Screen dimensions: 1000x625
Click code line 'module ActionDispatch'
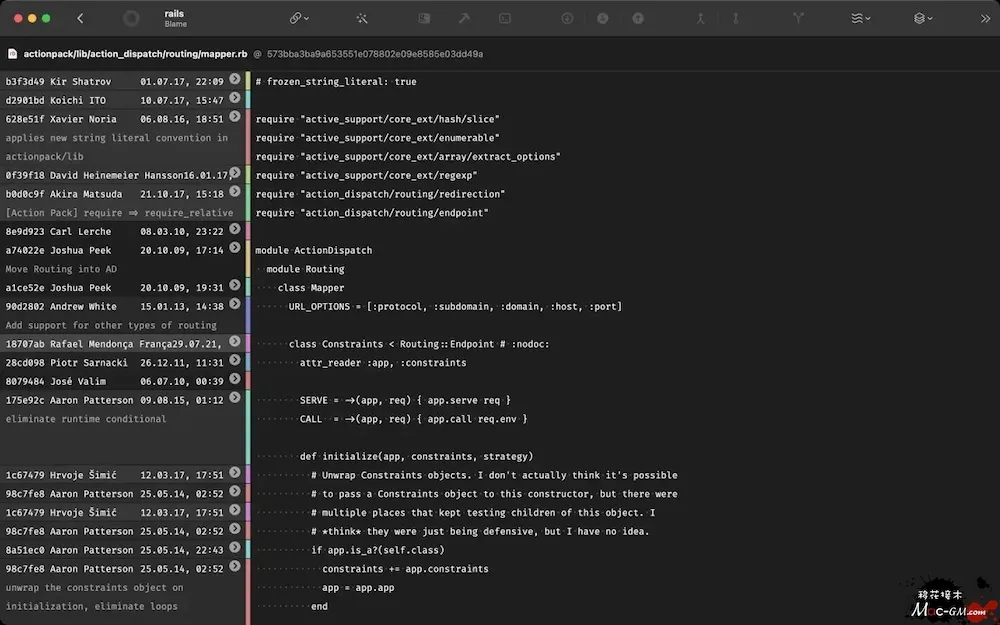tap(314, 251)
